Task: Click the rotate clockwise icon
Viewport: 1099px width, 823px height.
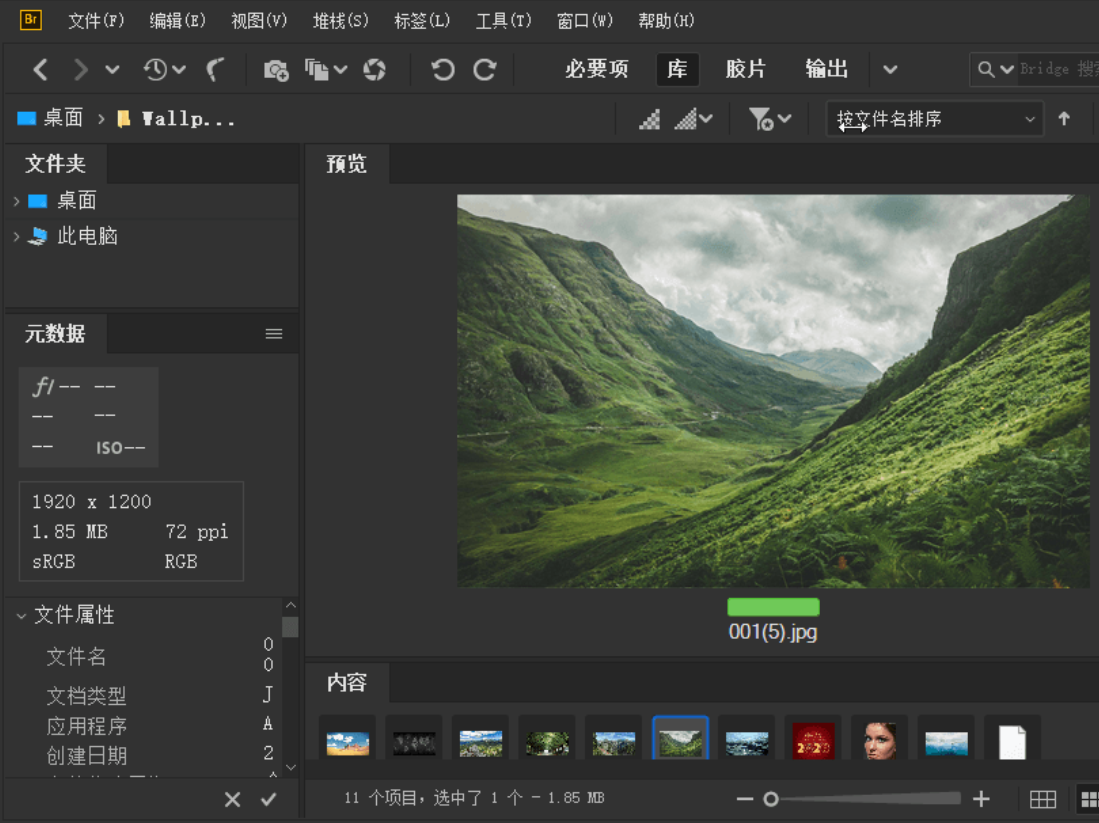Action: click(x=485, y=70)
